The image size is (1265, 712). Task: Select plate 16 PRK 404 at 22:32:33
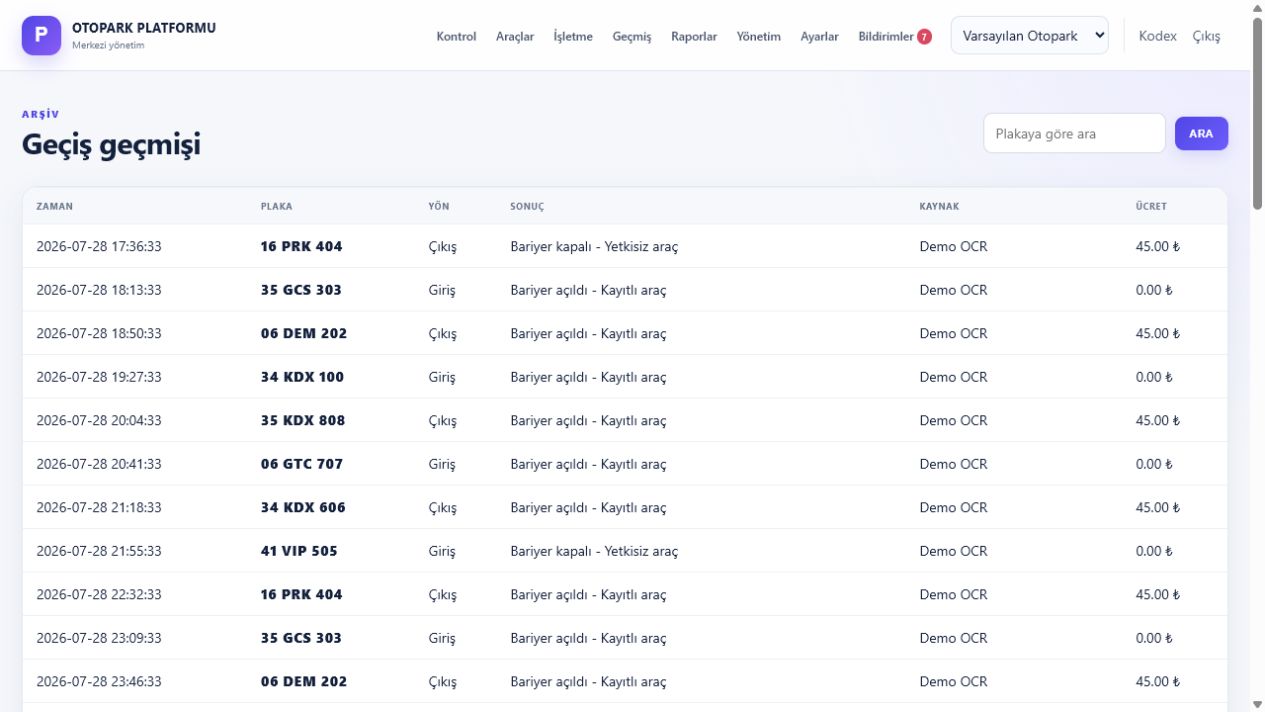click(x=302, y=594)
